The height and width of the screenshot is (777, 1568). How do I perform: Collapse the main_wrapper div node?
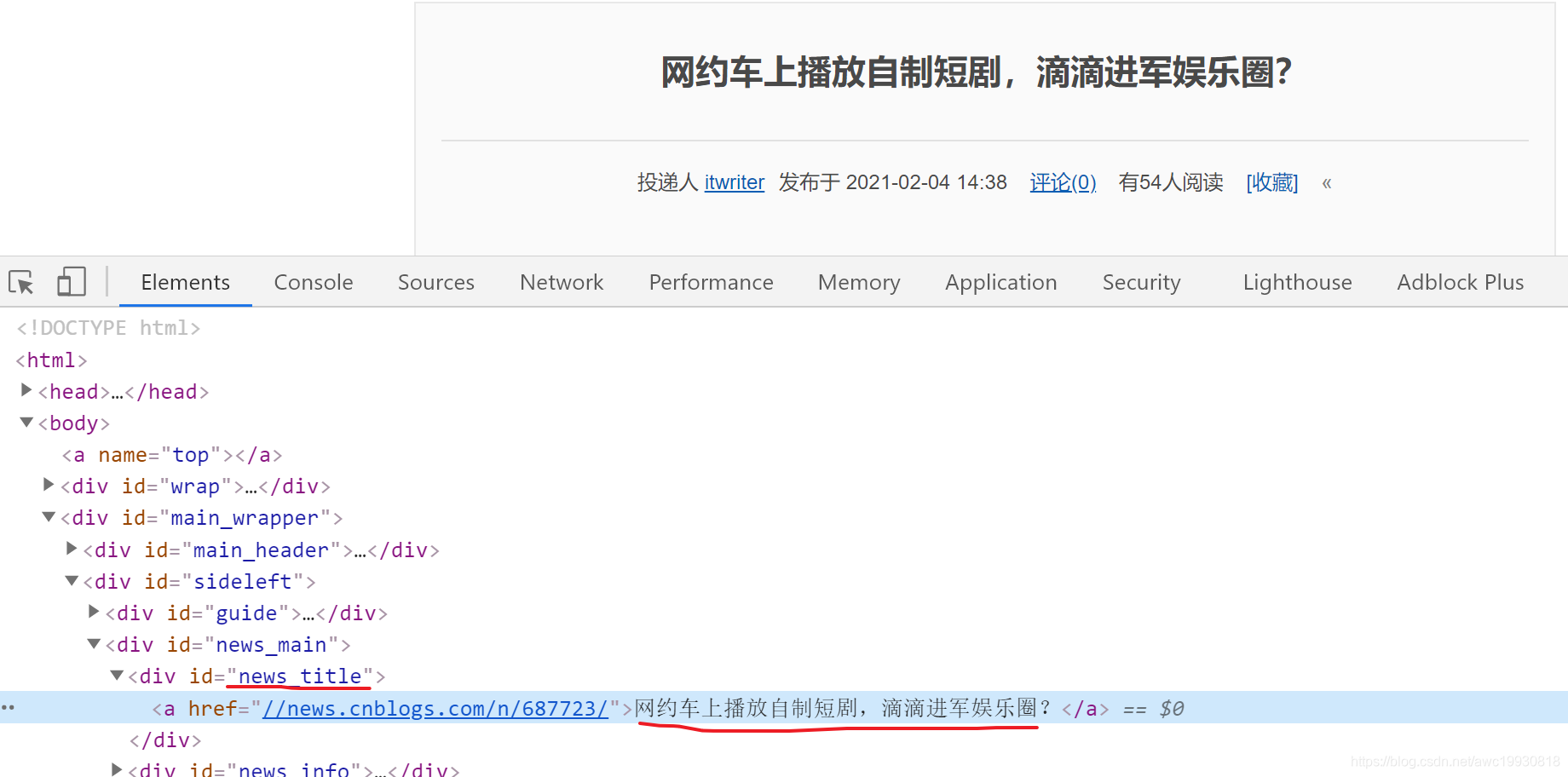click(49, 517)
